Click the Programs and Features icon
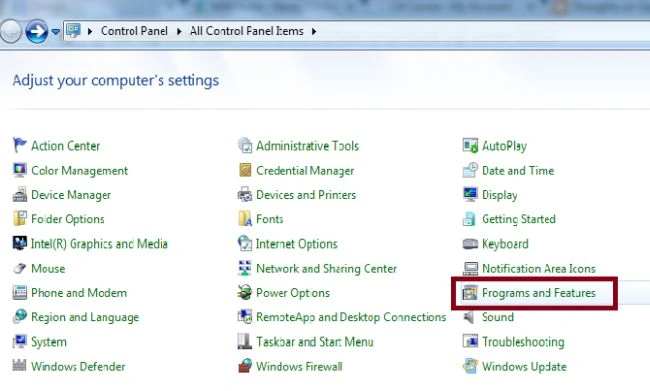650x391 pixels. point(470,293)
